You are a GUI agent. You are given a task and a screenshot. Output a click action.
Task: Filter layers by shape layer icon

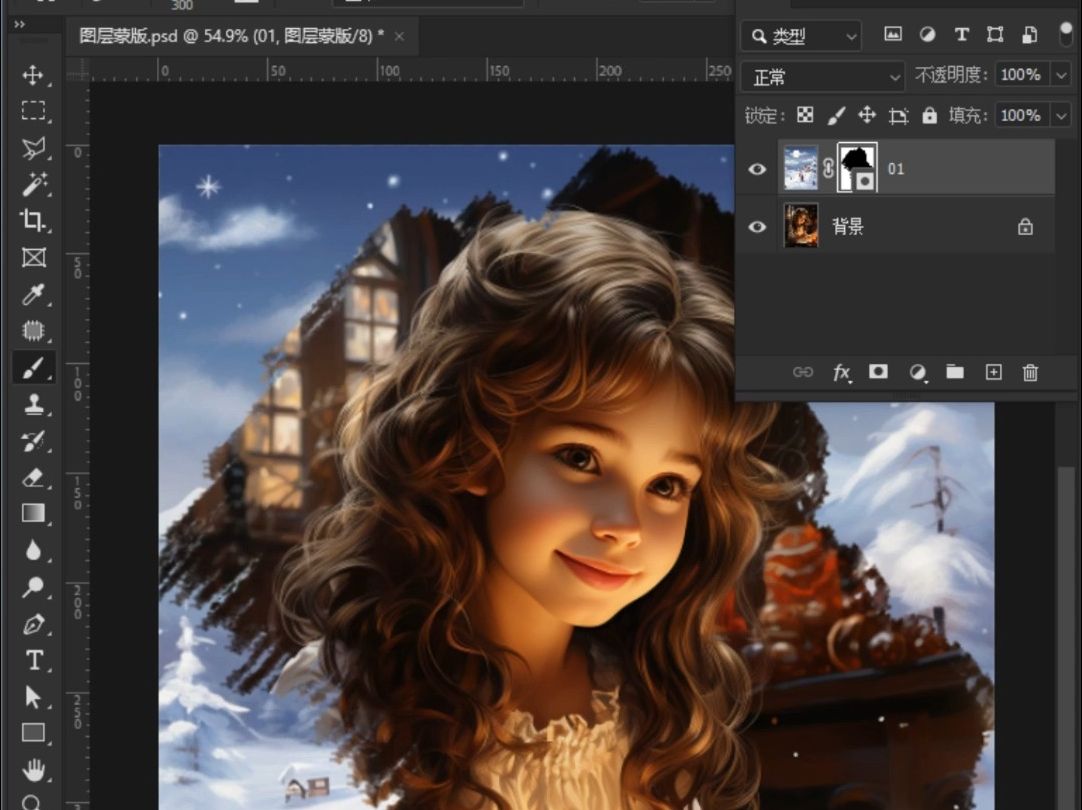point(995,34)
